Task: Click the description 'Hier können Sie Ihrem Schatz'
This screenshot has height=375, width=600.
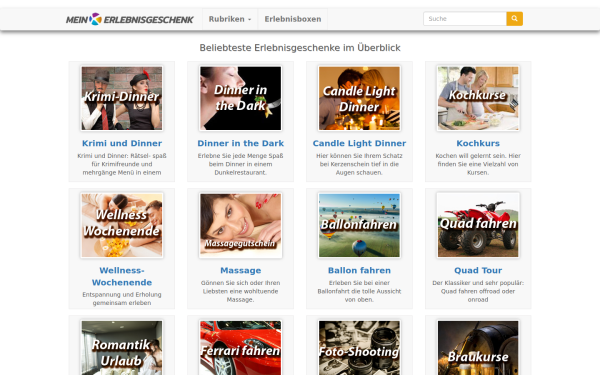Action: click(359, 164)
